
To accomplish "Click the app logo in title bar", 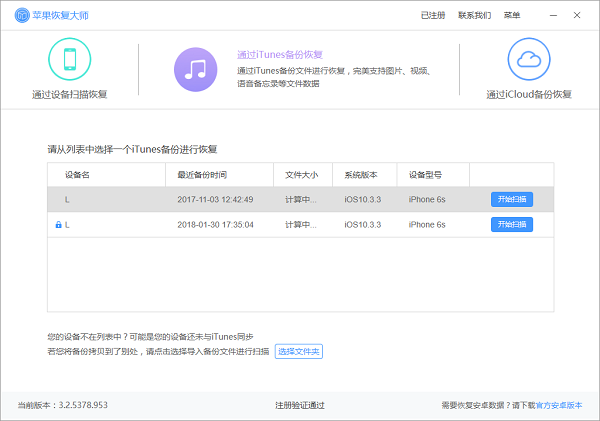I will (x=20, y=16).
